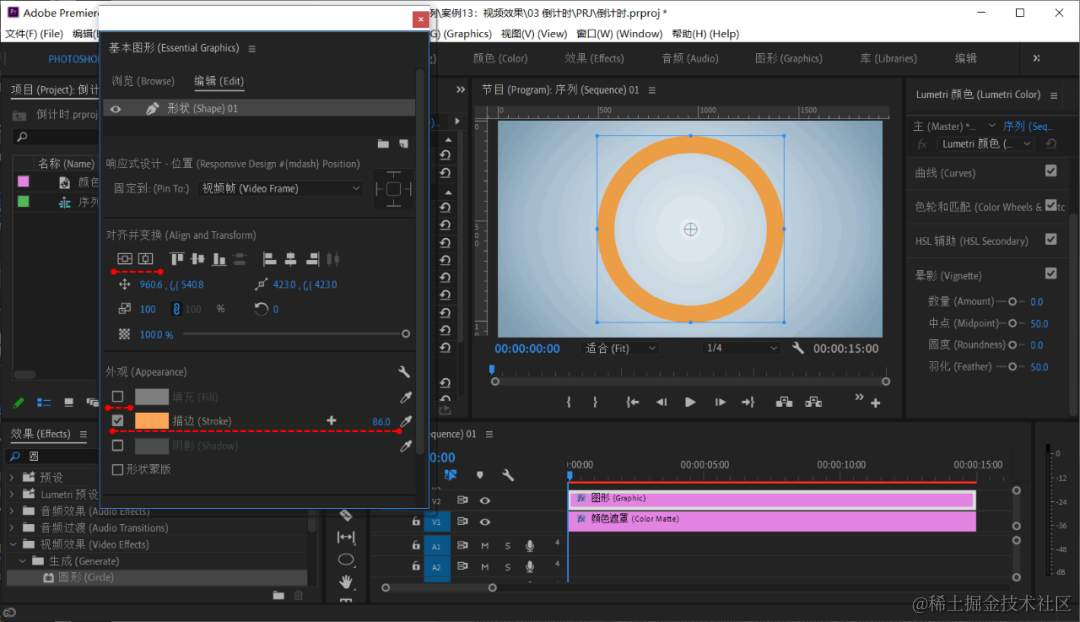
Task: Switch to the Browse tab
Action: point(142,81)
